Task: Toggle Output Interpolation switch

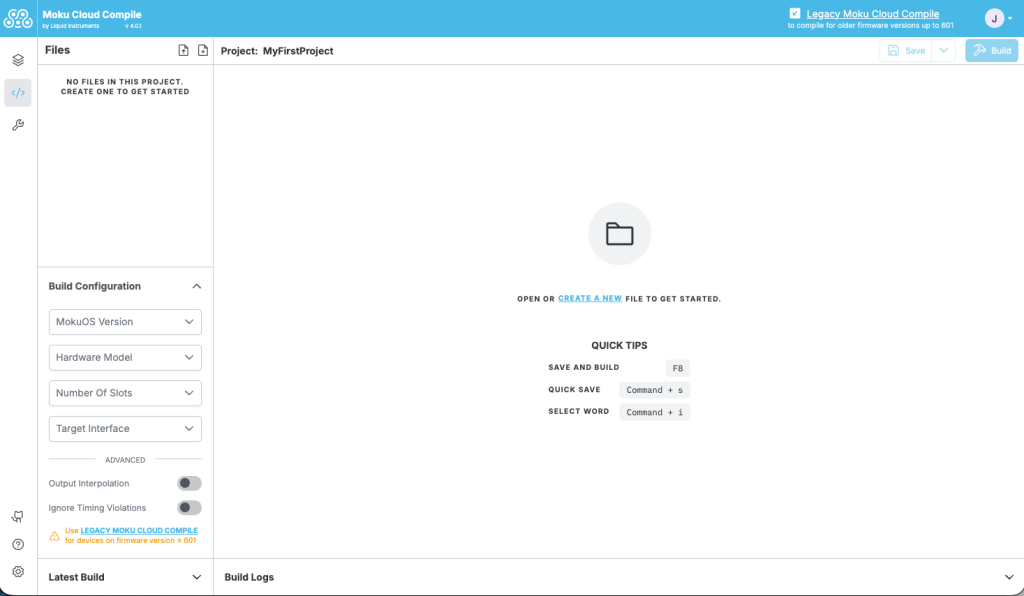Action: (189, 483)
